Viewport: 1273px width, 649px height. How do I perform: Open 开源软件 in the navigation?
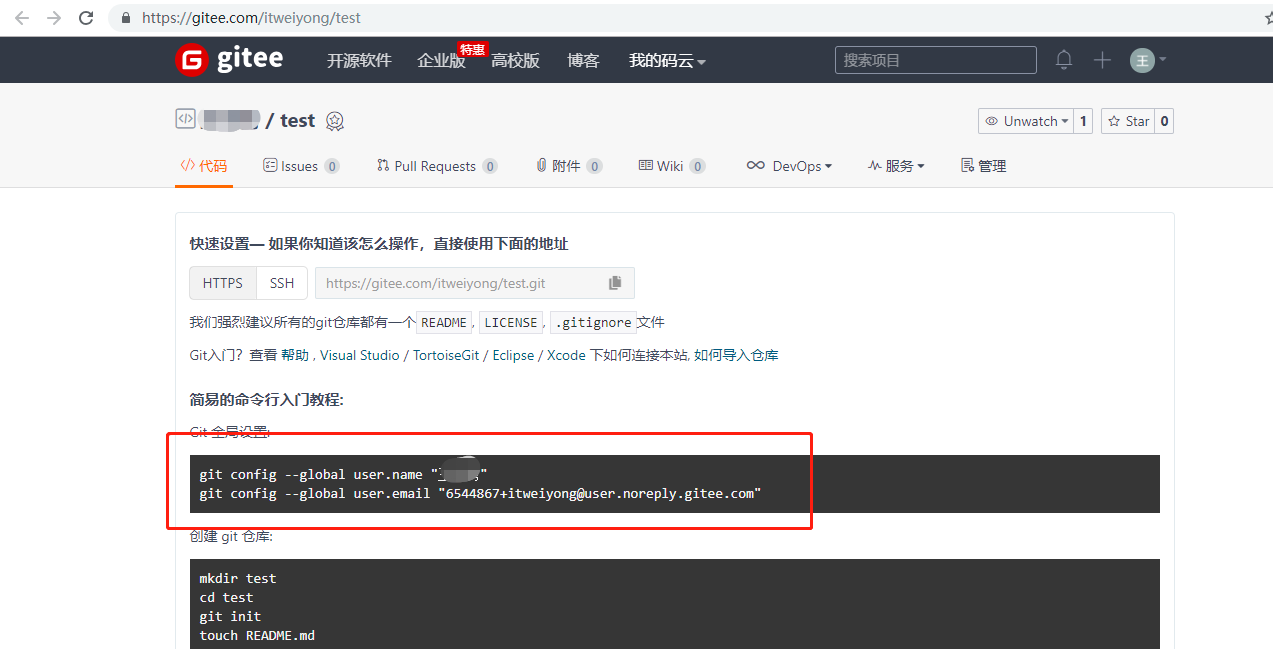(x=359, y=61)
